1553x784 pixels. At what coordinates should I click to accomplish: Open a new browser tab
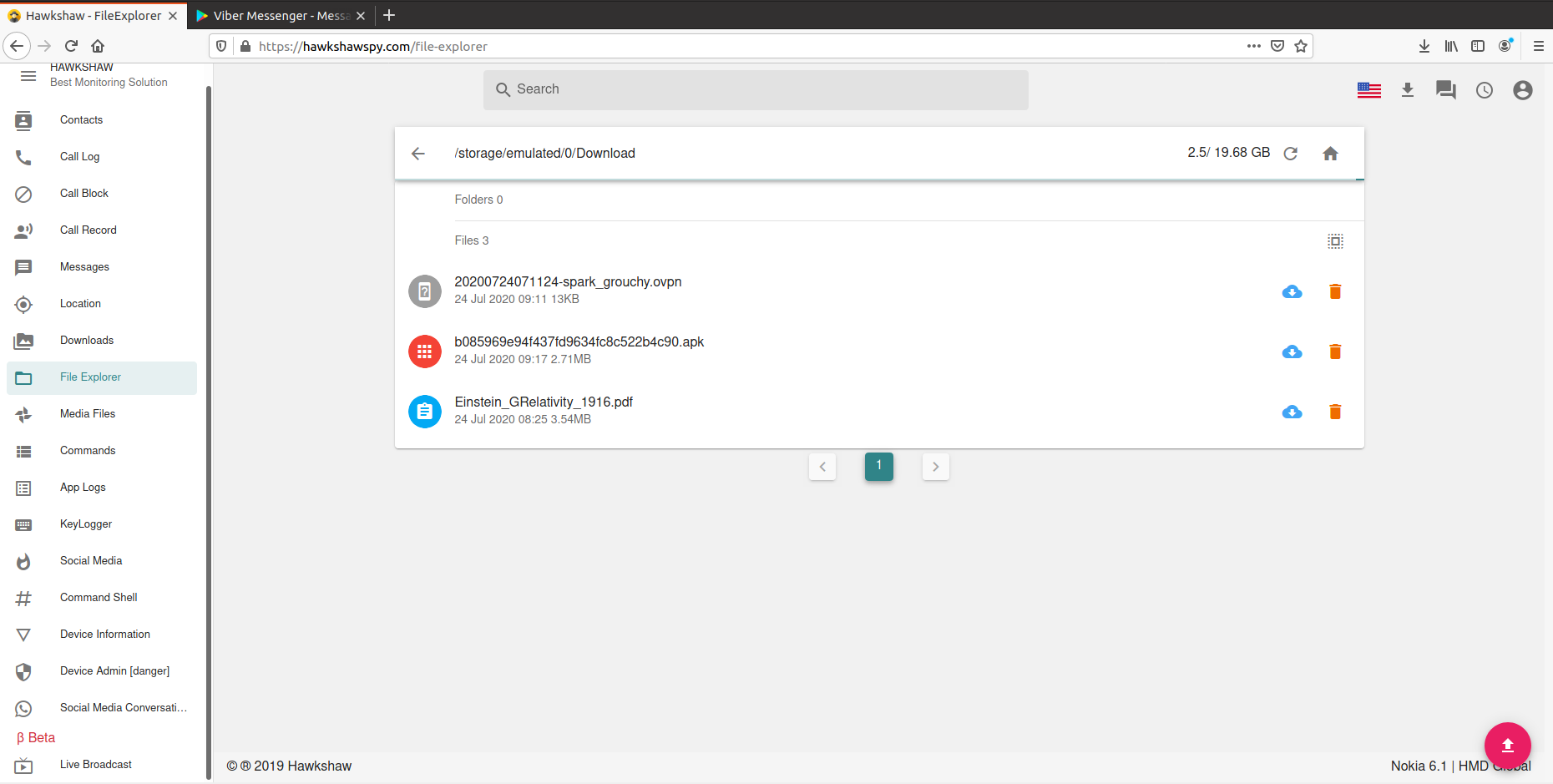(389, 15)
